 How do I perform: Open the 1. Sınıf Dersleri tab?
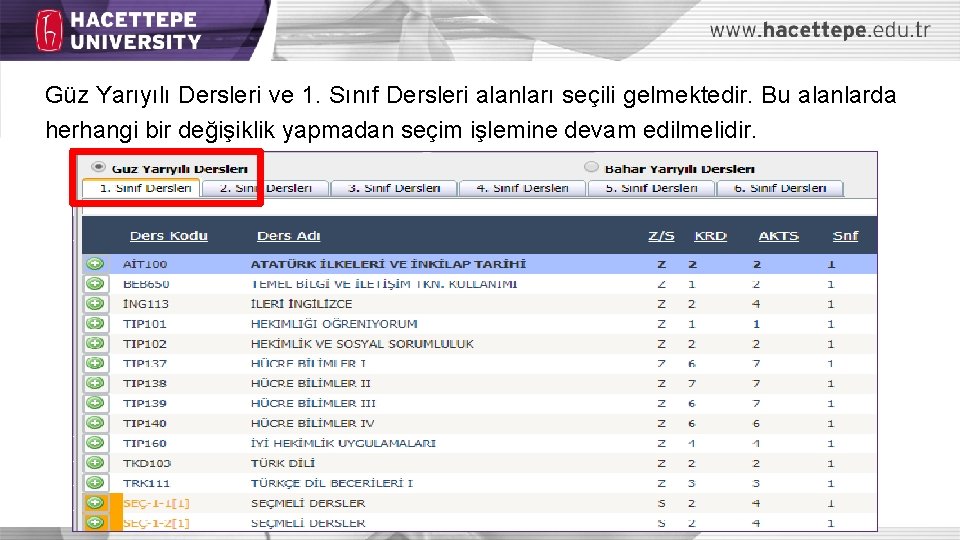click(142, 188)
